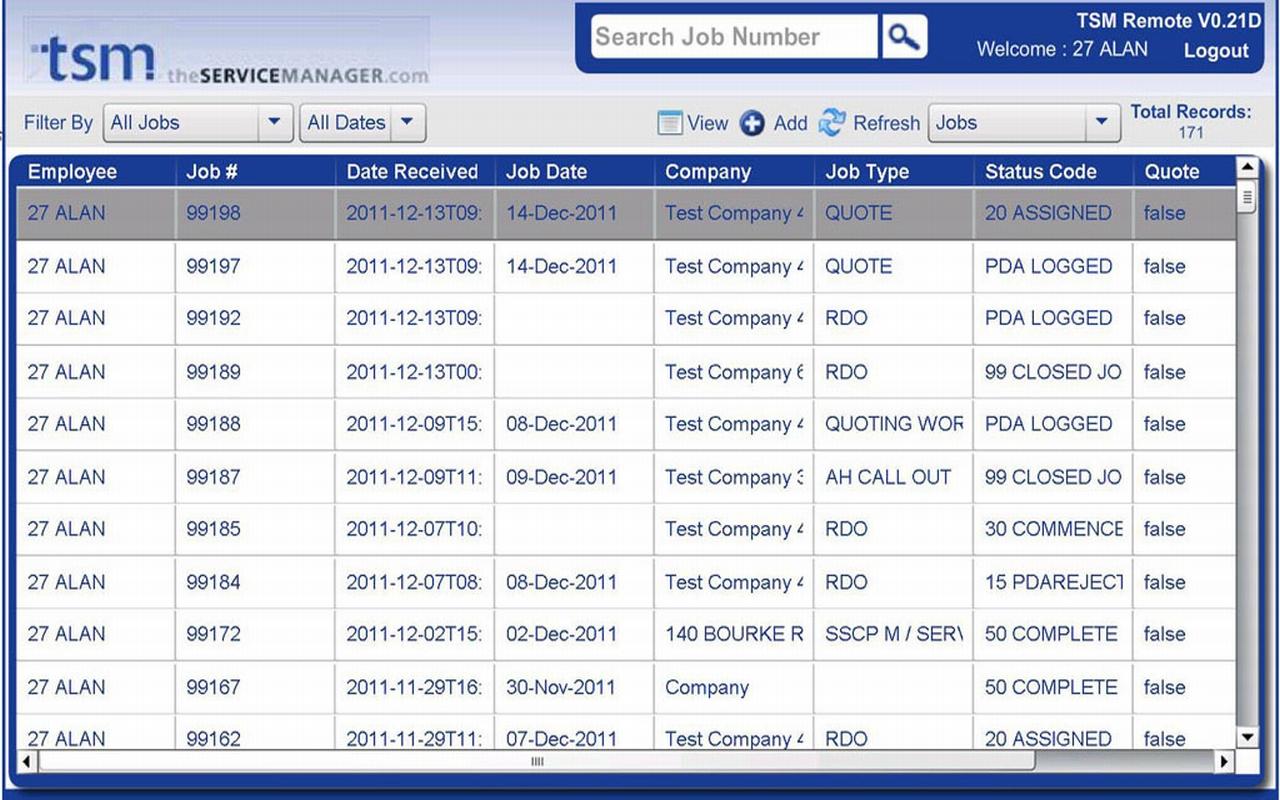
Task: Open the All Jobs filter dropdown
Action: click(x=274, y=123)
